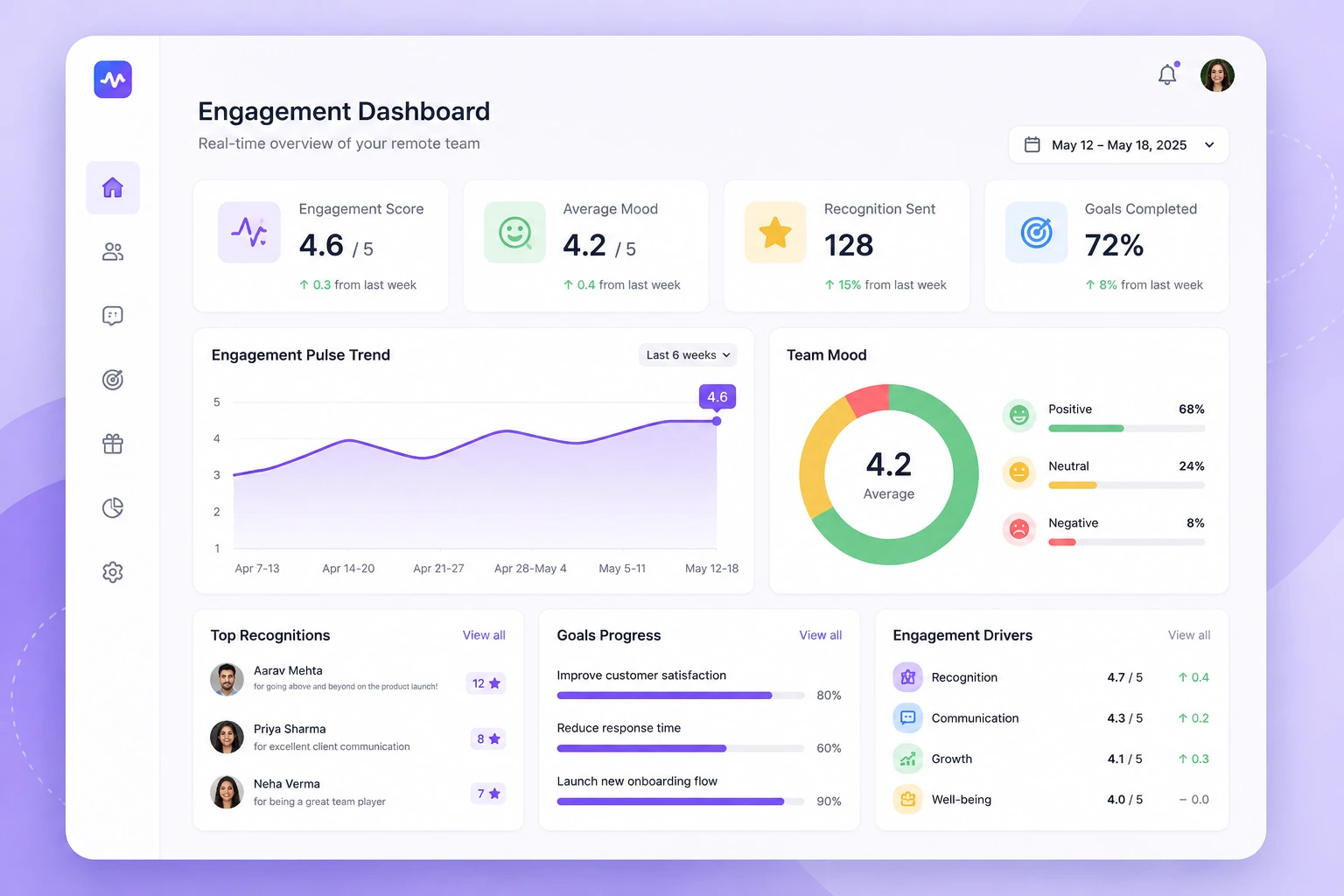Click the Positive 68% mood bar
This screenshot has height=896, width=1344.
1127,429
